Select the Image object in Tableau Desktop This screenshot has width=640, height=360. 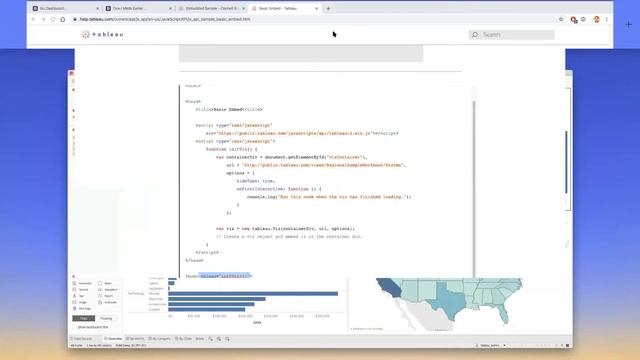[80, 302]
